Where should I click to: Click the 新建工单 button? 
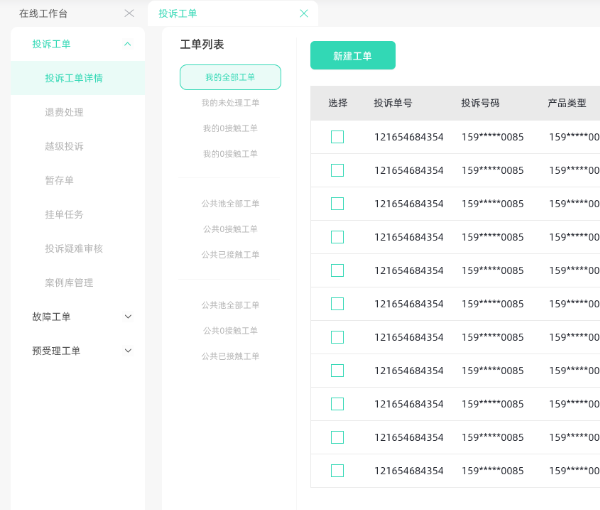point(352,56)
